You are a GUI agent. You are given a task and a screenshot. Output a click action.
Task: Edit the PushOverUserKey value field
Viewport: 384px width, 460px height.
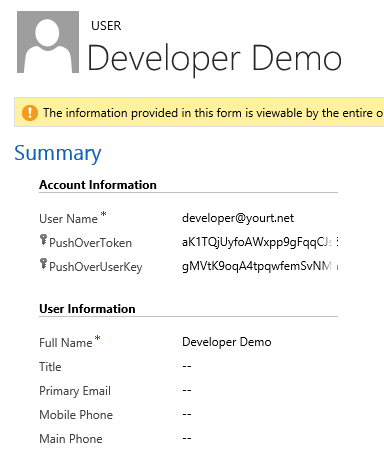[260, 266]
